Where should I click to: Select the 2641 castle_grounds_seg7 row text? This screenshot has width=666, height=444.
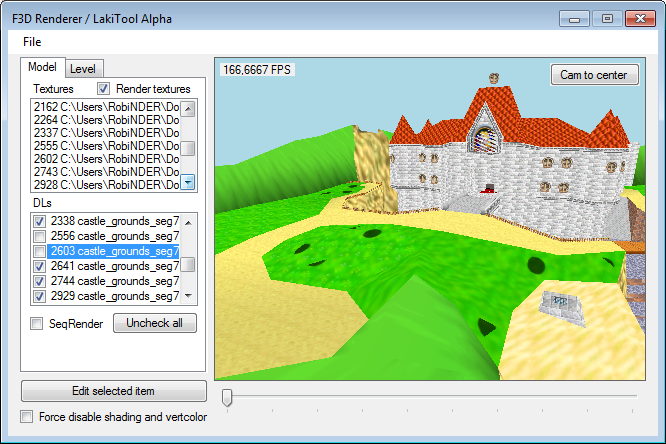pyautogui.click(x=115, y=266)
